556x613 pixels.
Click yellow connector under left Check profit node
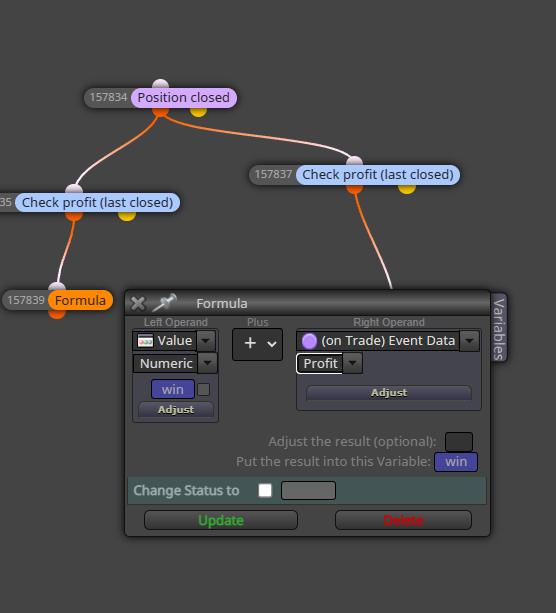click(127, 216)
